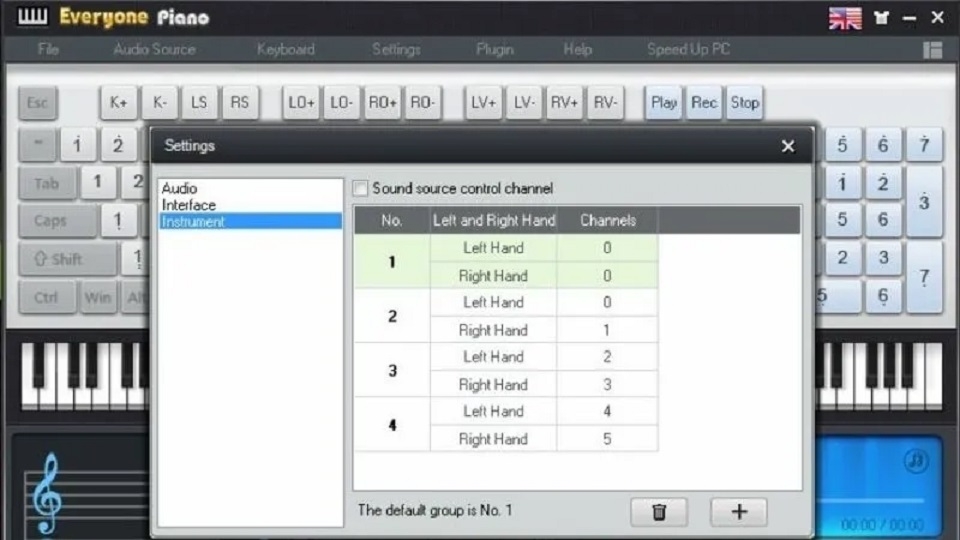The width and height of the screenshot is (960, 540).
Task: Click group 3 Left Hand channel value 2
Action: tap(607, 357)
